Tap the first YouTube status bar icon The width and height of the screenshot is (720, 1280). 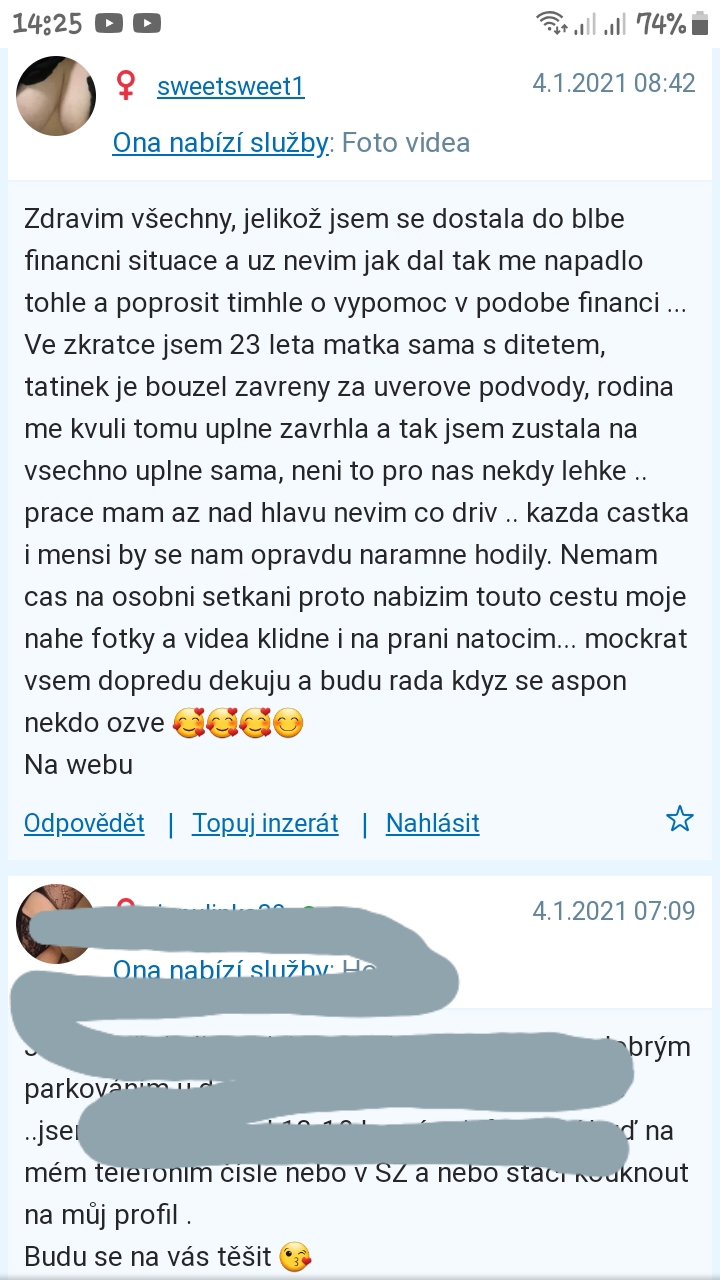[109, 23]
